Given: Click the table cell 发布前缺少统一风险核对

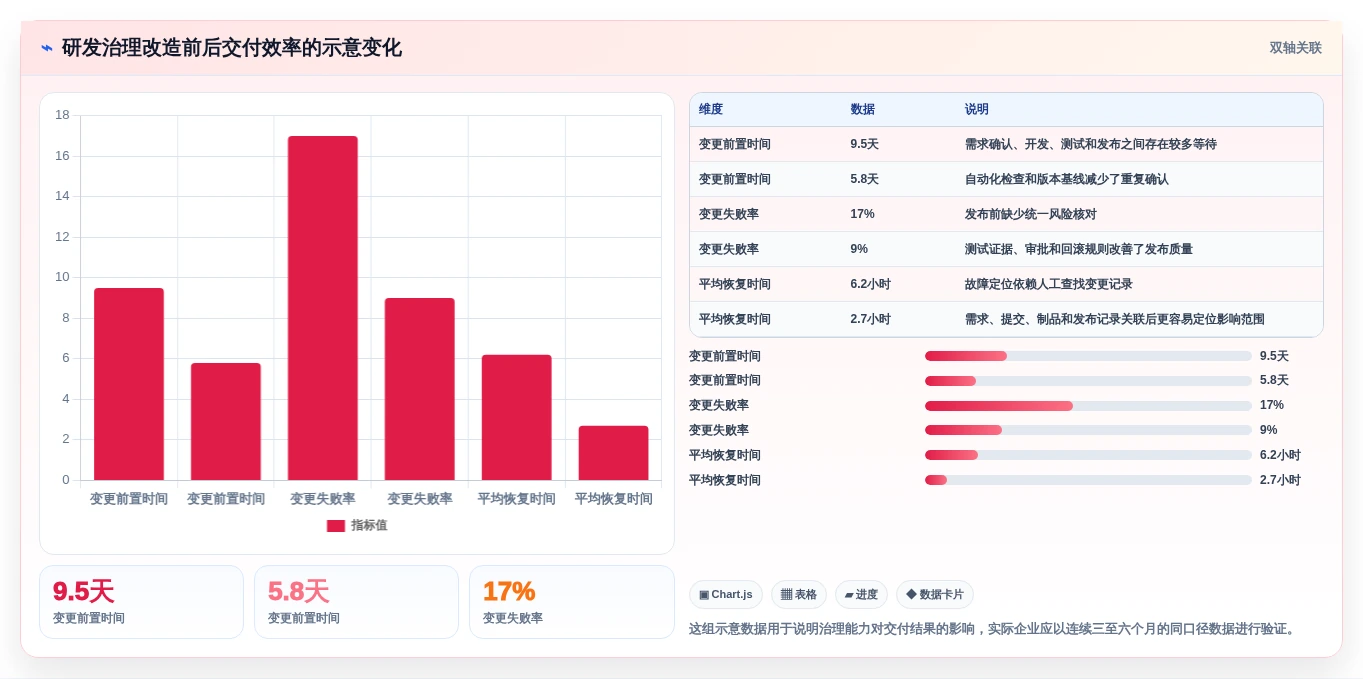Looking at the screenshot, I should (x=1031, y=215).
